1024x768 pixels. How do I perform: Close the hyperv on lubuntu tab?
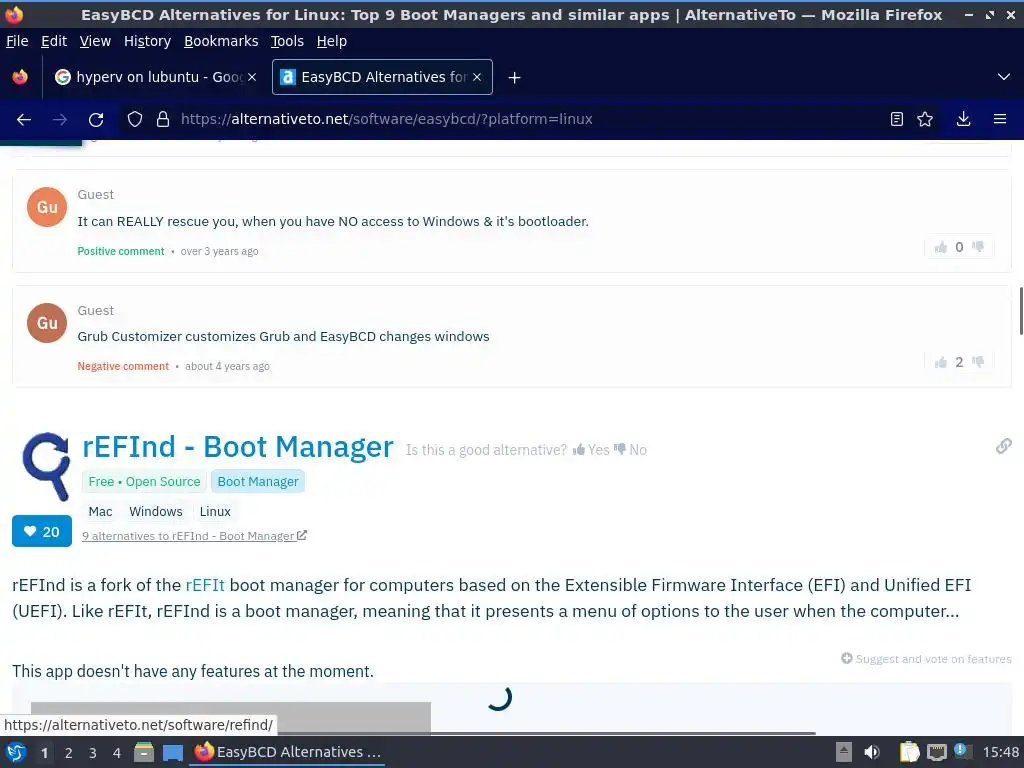252,77
